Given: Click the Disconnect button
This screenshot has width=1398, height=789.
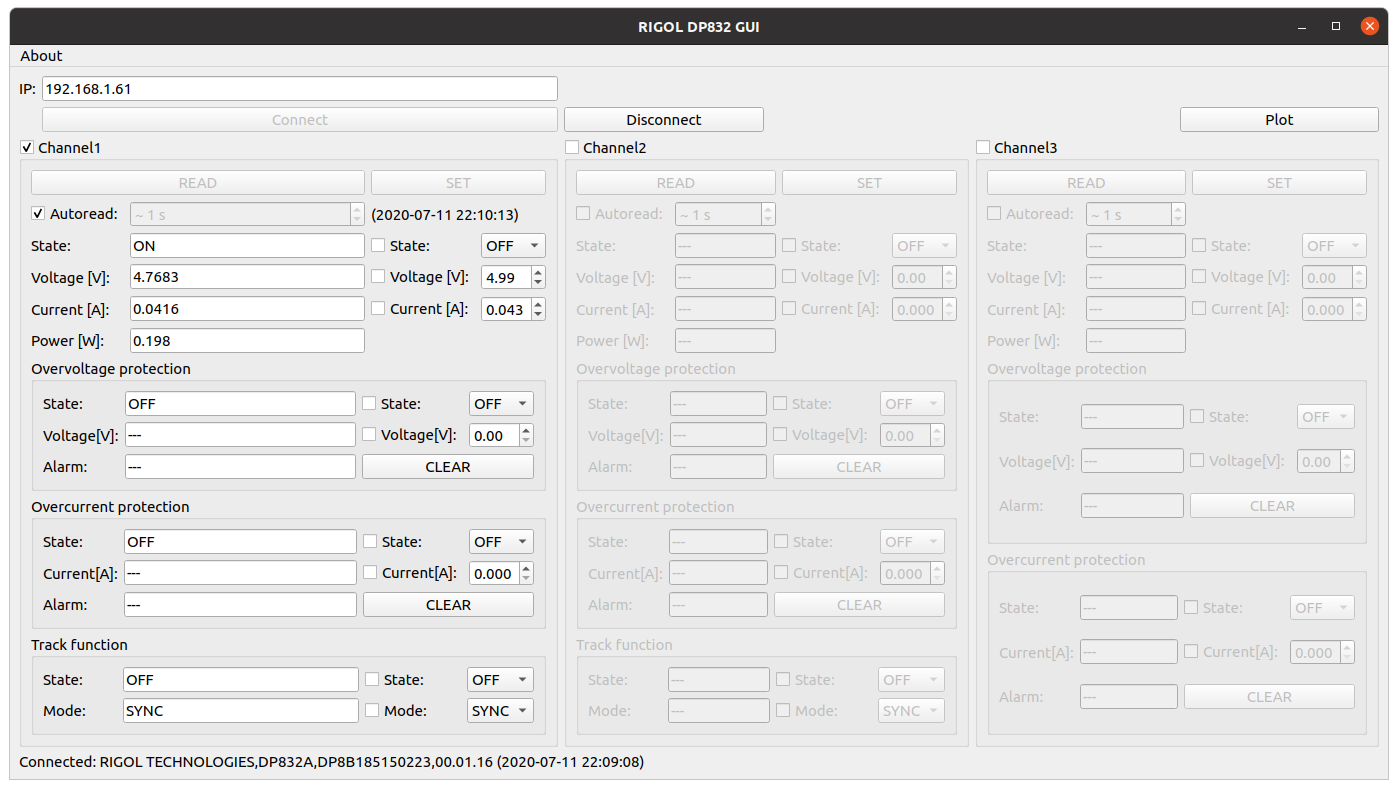Looking at the screenshot, I should (x=664, y=120).
